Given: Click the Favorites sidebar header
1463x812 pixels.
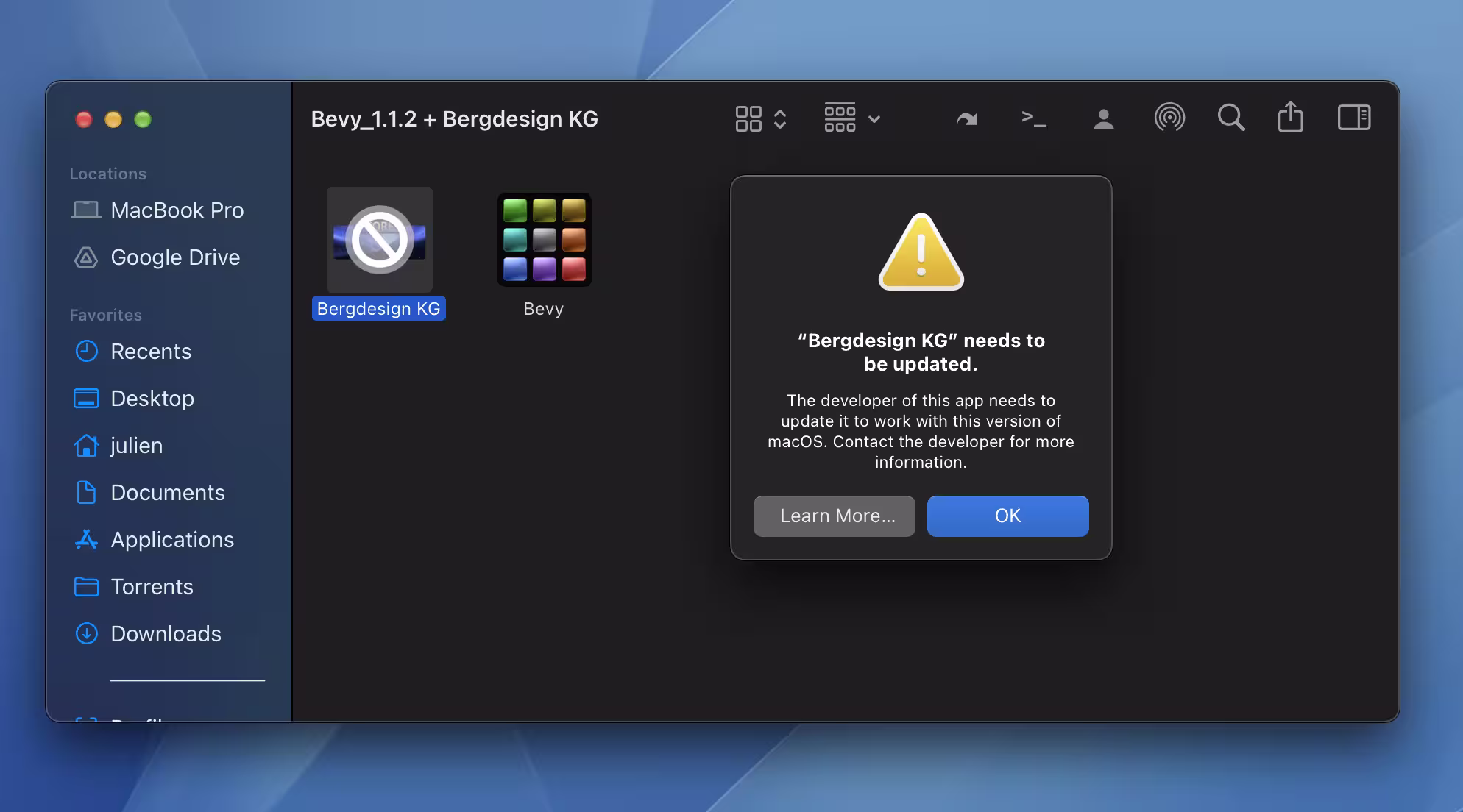Looking at the screenshot, I should (x=106, y=316).
